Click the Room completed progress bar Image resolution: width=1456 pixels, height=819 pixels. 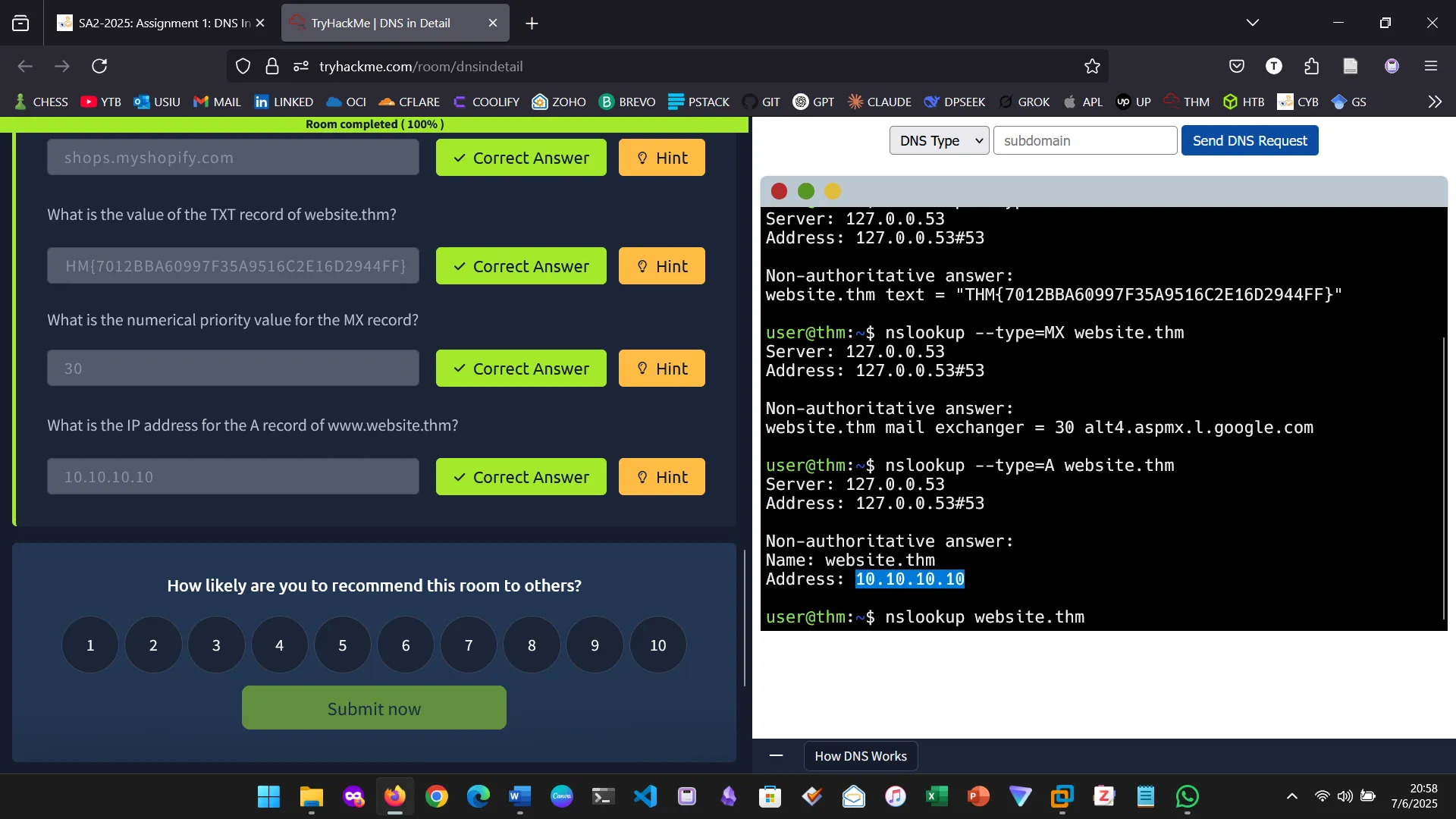coord(374,124)
